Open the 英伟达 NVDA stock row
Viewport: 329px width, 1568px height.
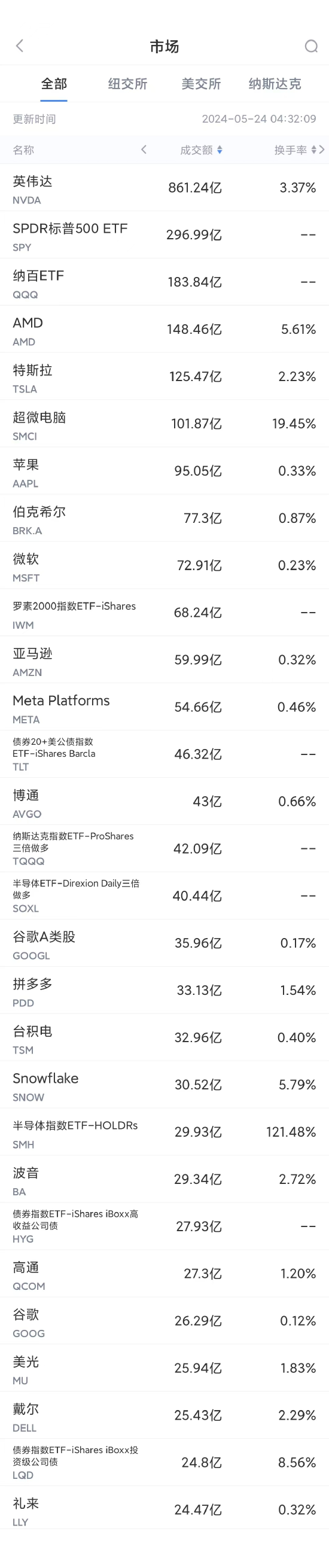click(164, 188)
